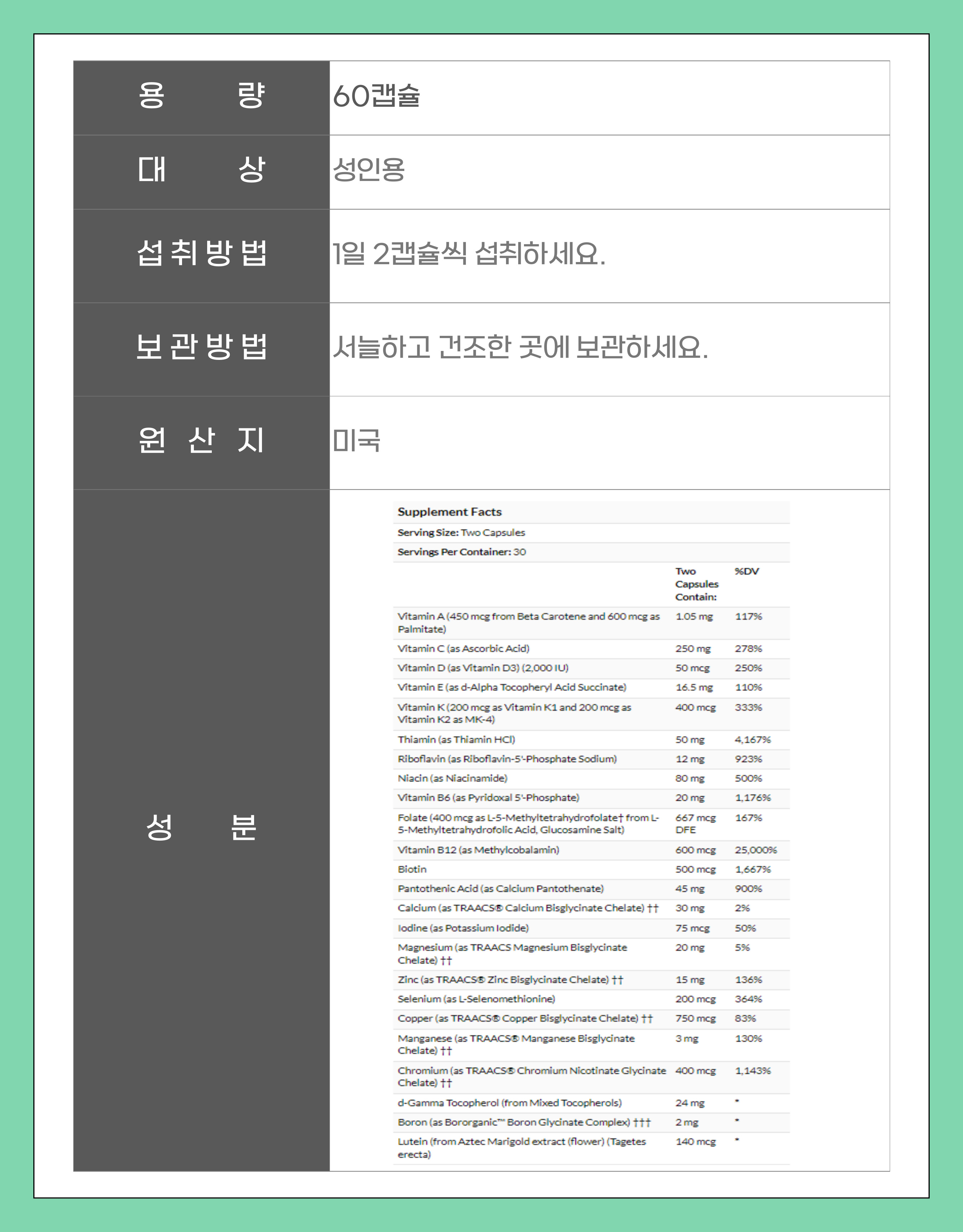
Task: Click the 750 mcg amount
Action: tap(696, 1019)
